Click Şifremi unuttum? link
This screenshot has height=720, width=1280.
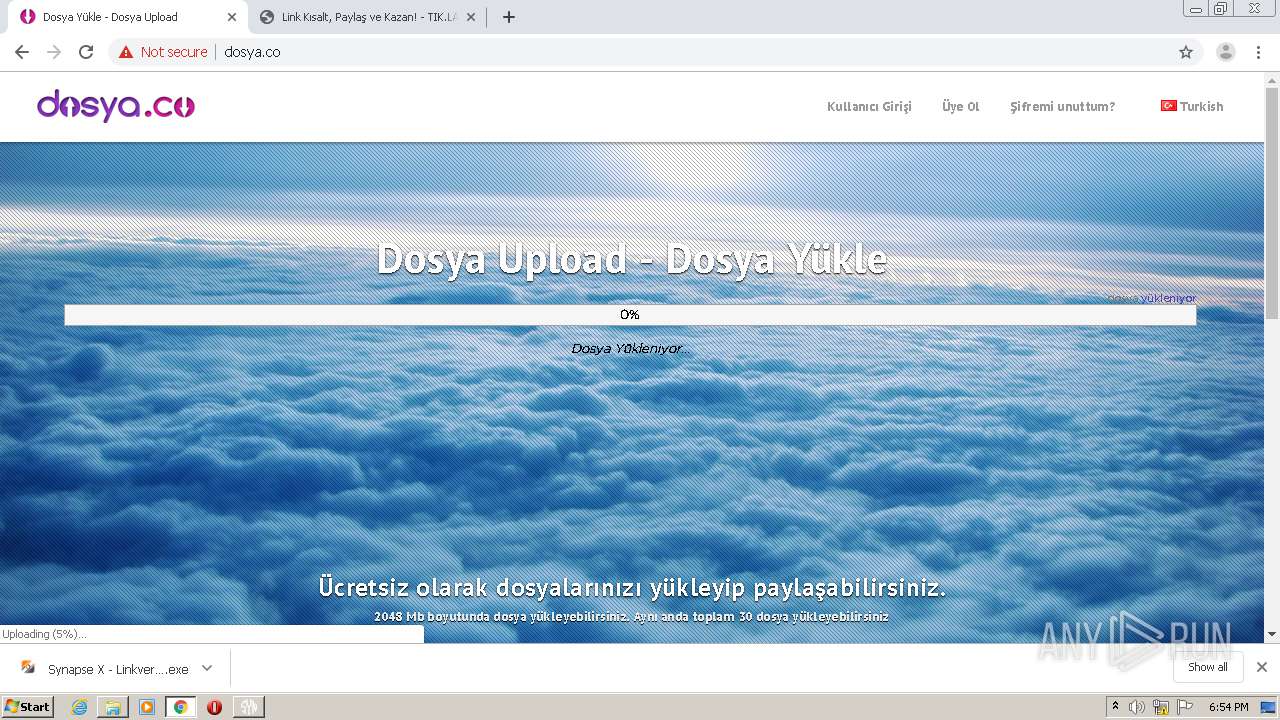click(1062, 107)
